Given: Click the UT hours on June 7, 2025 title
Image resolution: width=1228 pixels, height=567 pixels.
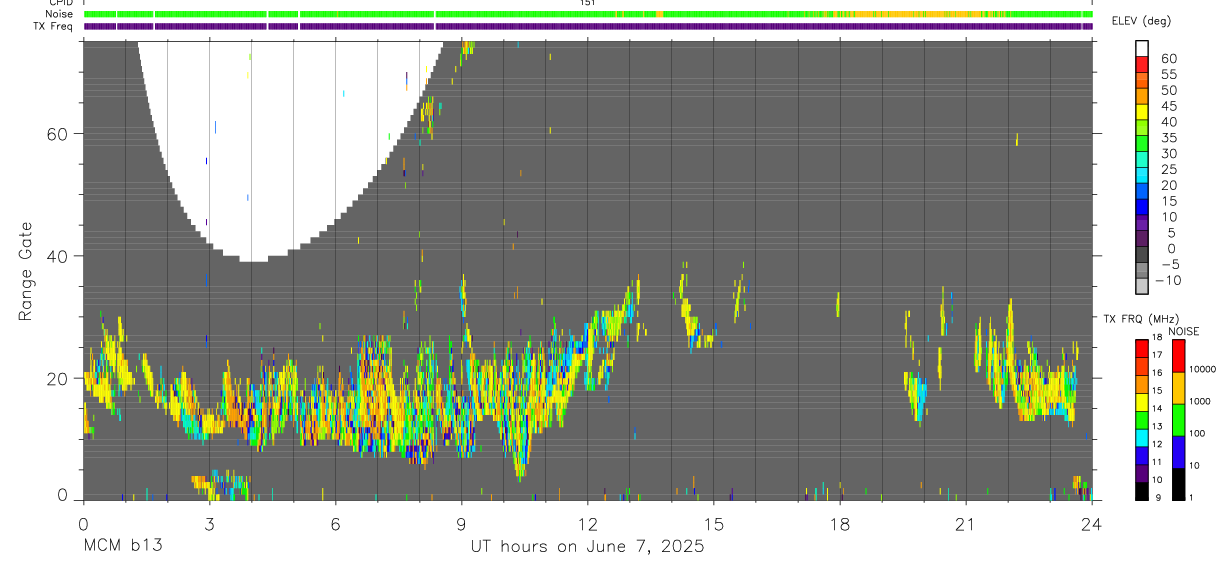Looking at the screenshot, I should click(x=587, y=547).
